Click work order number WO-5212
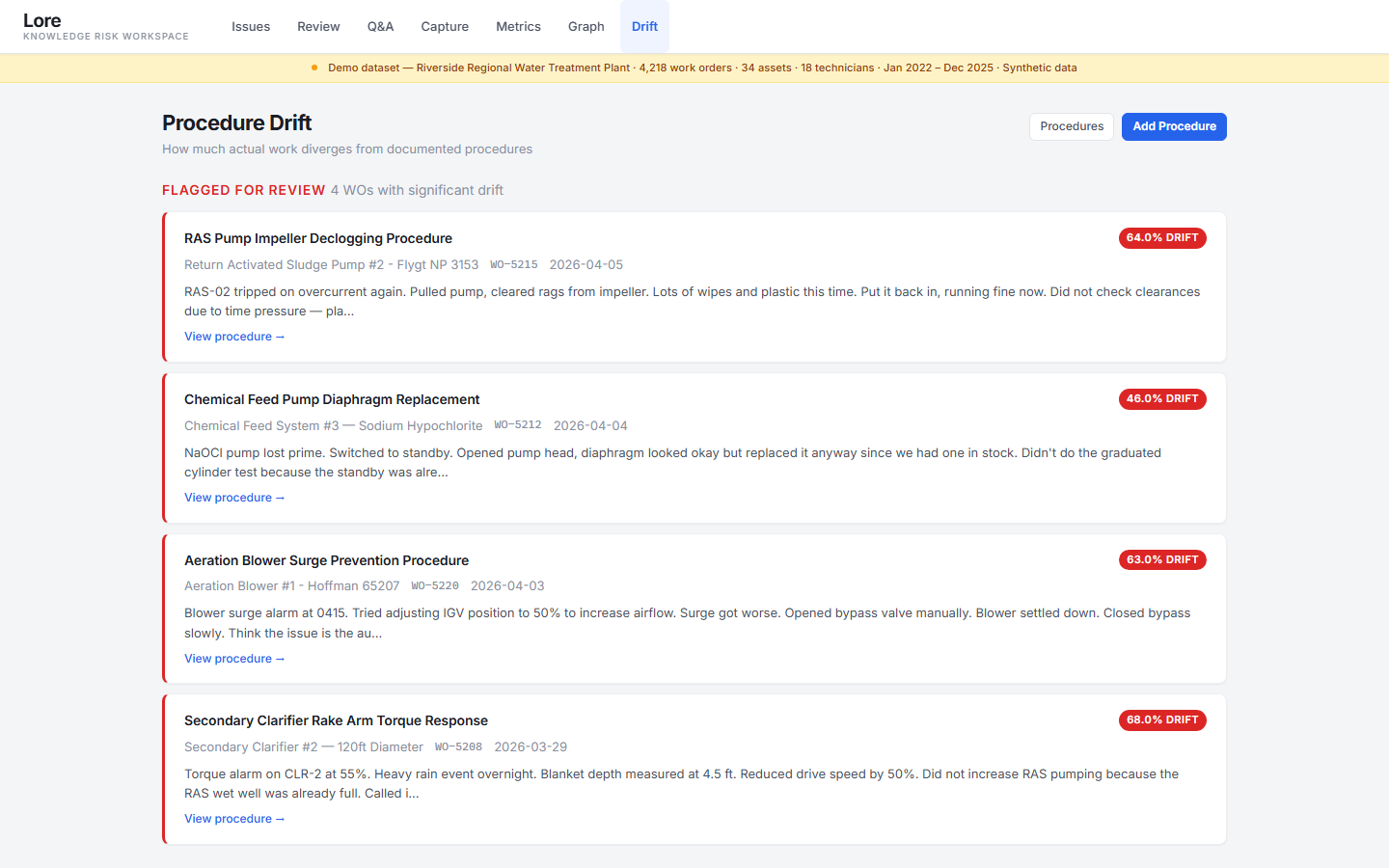 (x=517, y=424)
